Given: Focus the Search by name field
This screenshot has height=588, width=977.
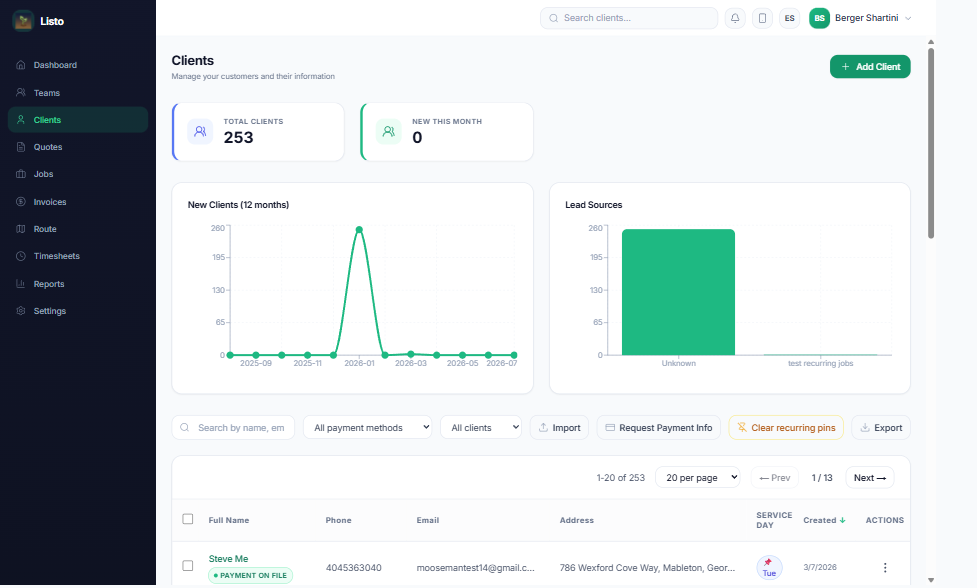Looking at the screenshot, I should point(233,427).
